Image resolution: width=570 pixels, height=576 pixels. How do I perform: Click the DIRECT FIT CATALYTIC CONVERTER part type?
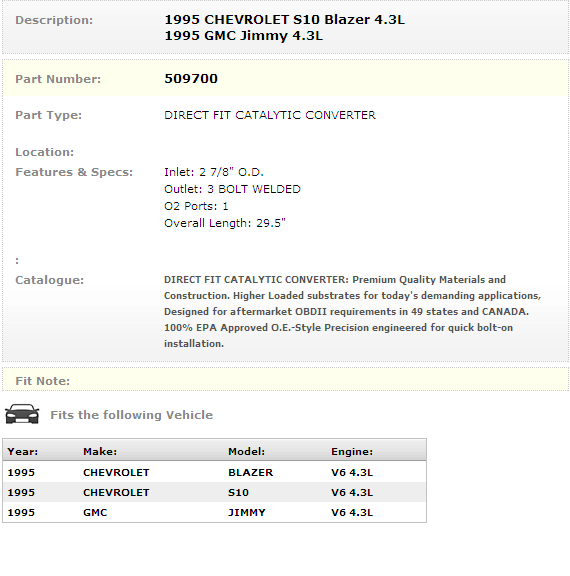tap(270, 115)
